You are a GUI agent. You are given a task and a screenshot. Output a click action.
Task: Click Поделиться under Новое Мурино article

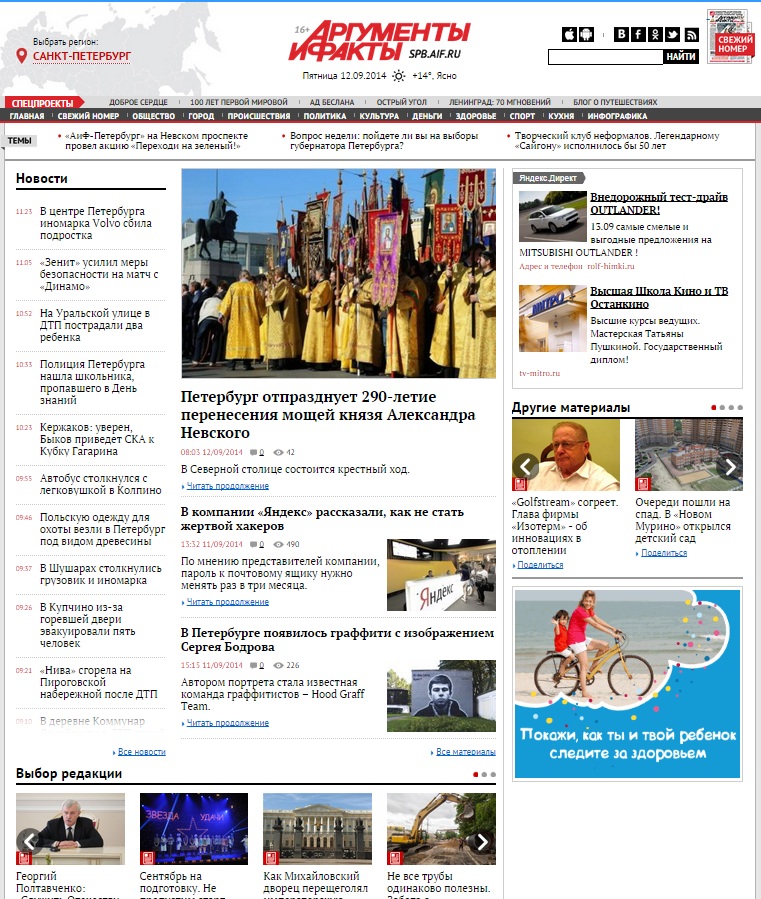tap(664, 553)
